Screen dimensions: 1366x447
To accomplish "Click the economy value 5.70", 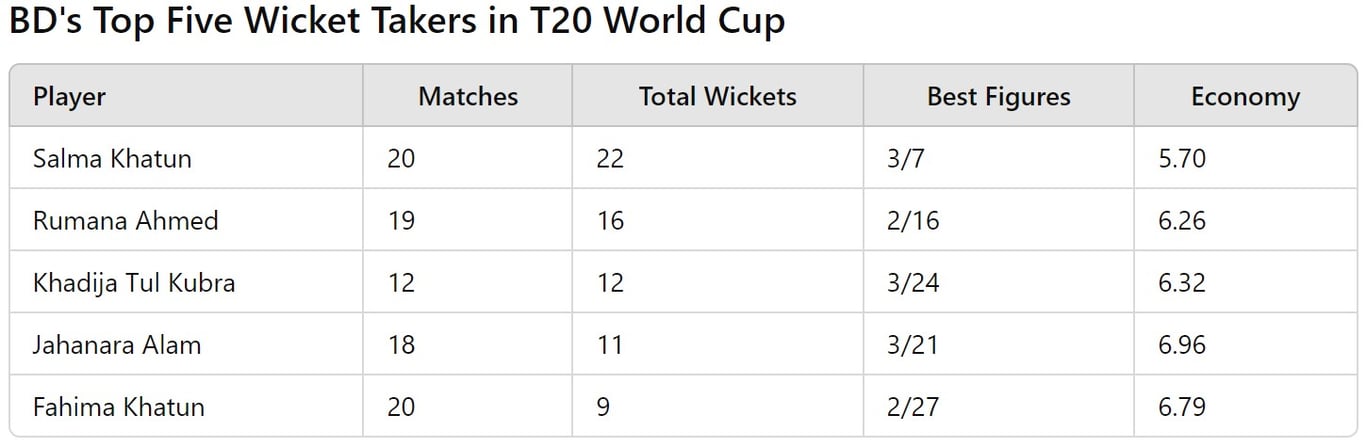I will pos(1182,159).
